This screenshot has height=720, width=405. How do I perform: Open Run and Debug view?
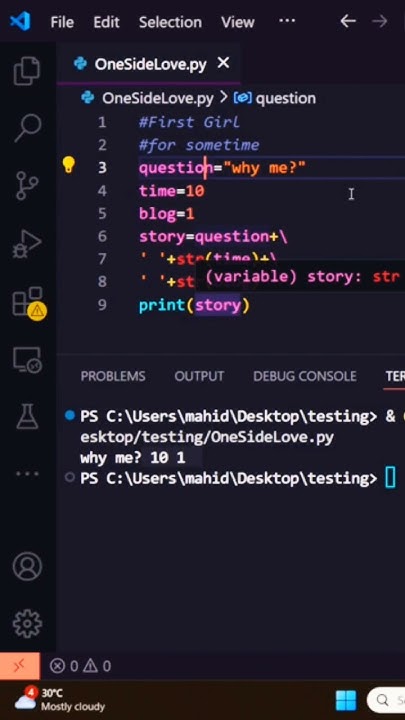click(x=27, y=244)
